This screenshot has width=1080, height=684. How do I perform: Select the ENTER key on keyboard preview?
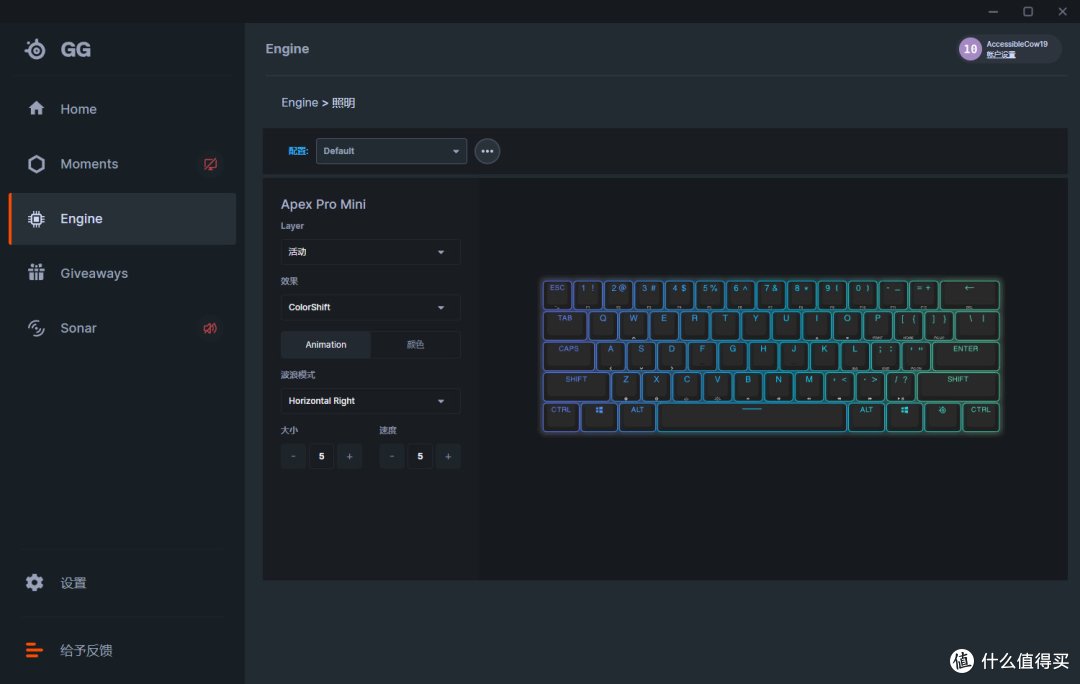tap(966, 355)
